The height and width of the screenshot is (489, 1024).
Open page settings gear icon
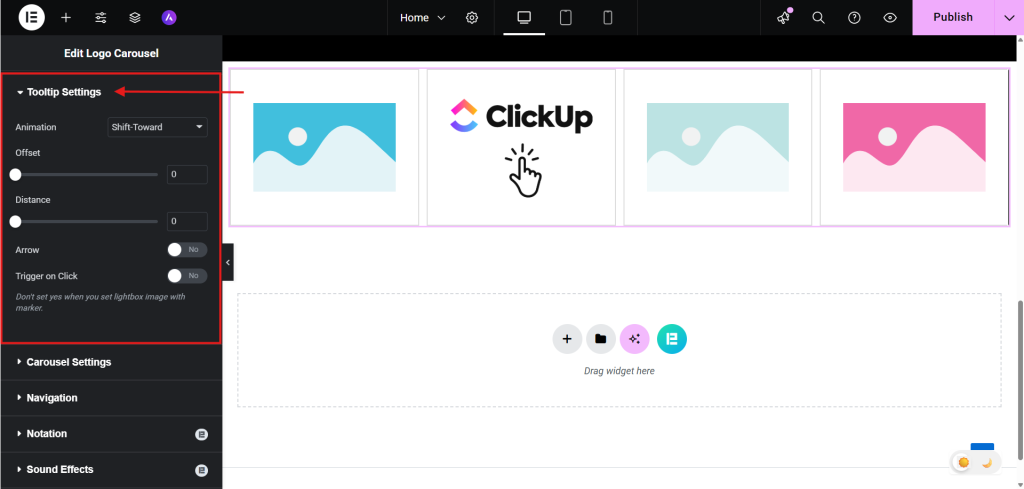(x=472, y=18)
